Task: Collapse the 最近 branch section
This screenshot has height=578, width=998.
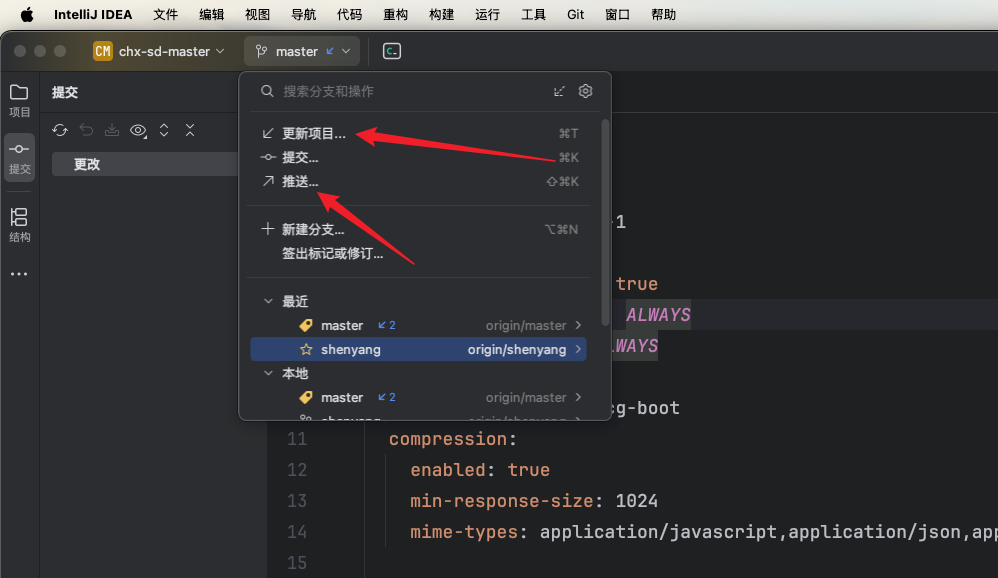Action: pos(267,301)
